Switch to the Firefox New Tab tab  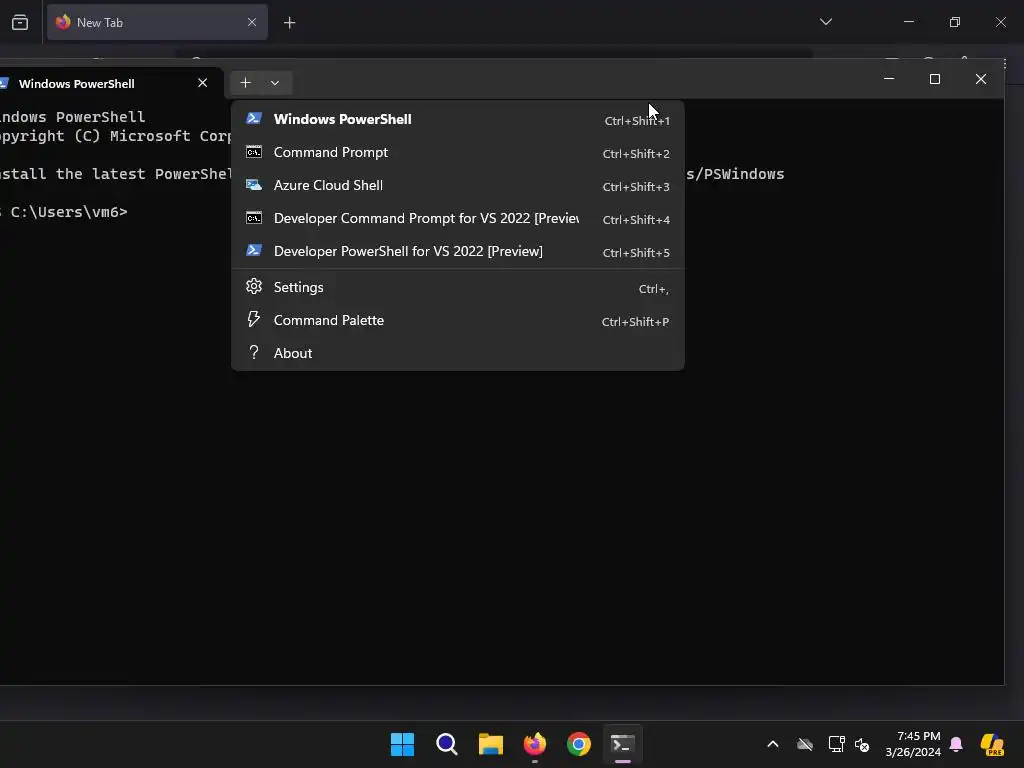point(157,22)
